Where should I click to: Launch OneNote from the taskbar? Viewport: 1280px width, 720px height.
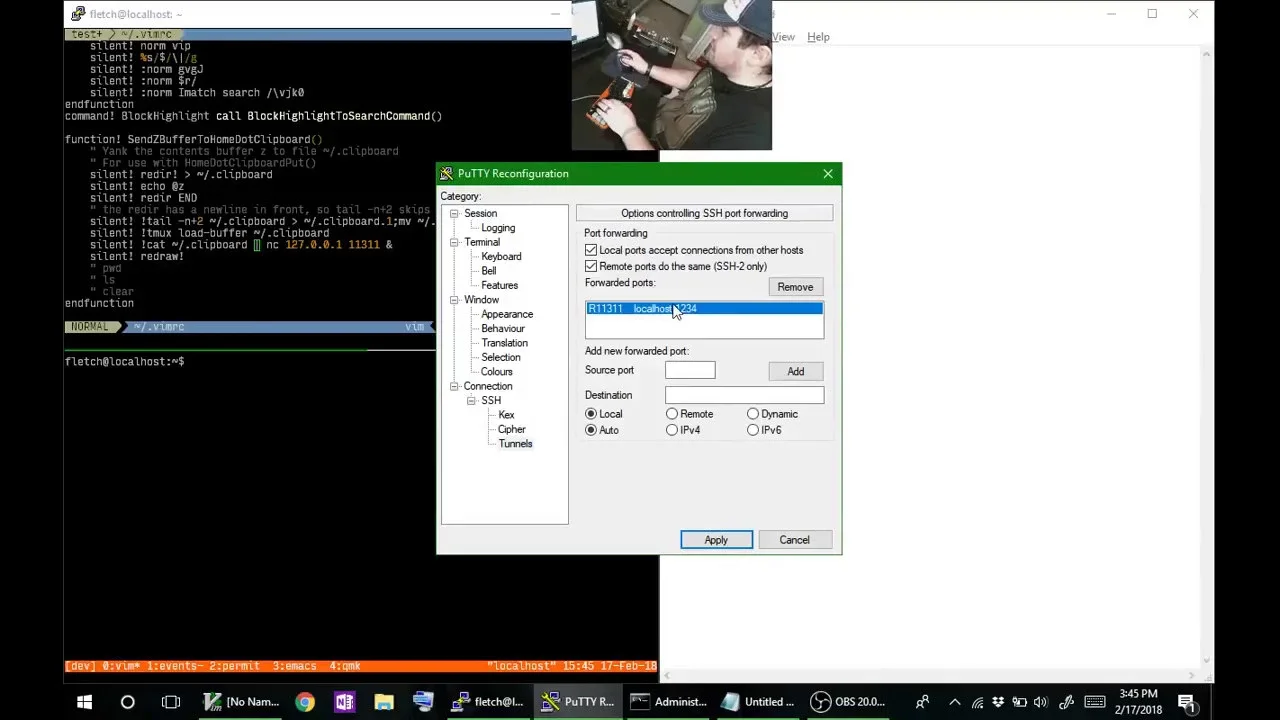[344, 702]
